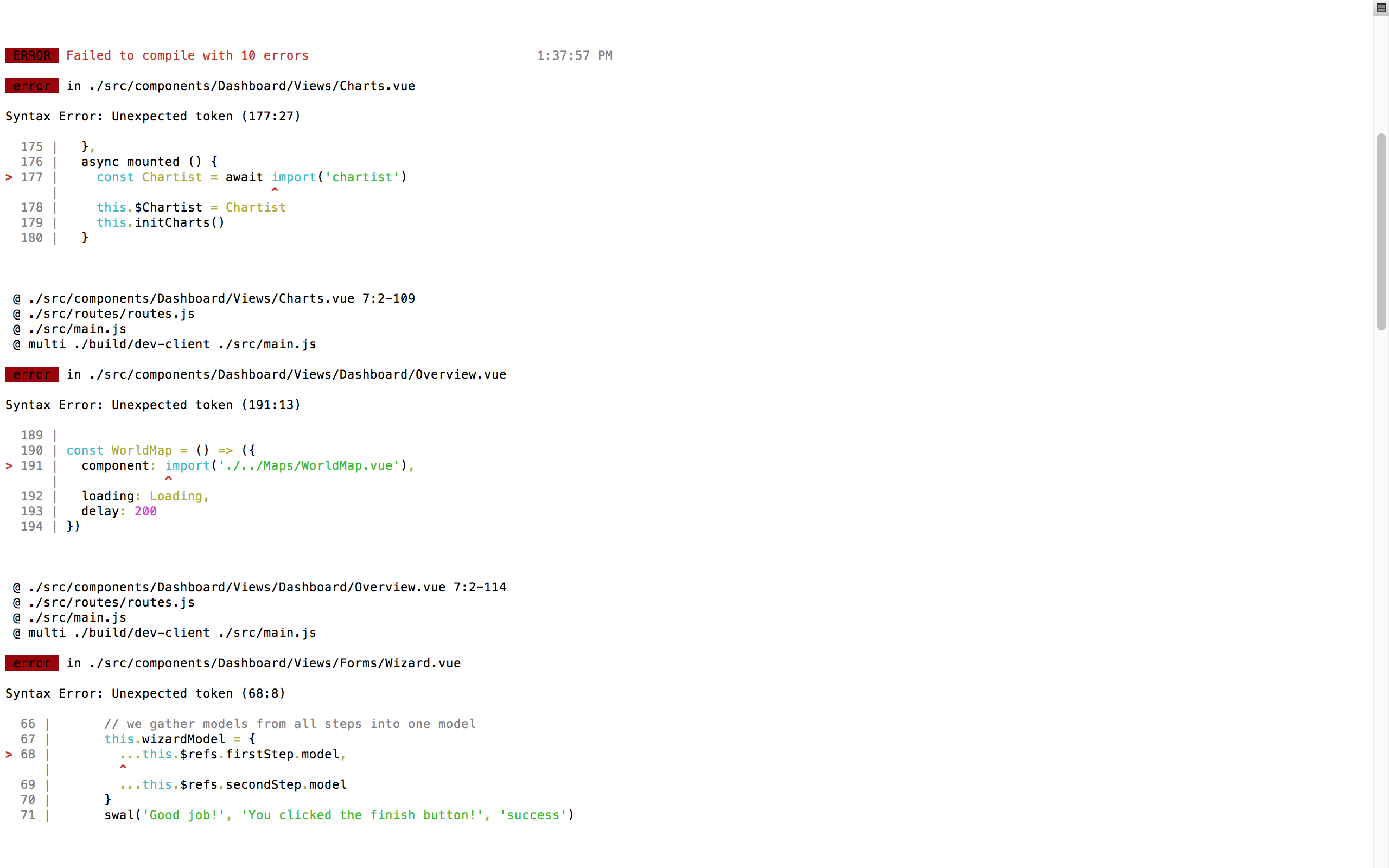Click line number 190 in the code snippet

pyautogui.click(x=31, y=450)
